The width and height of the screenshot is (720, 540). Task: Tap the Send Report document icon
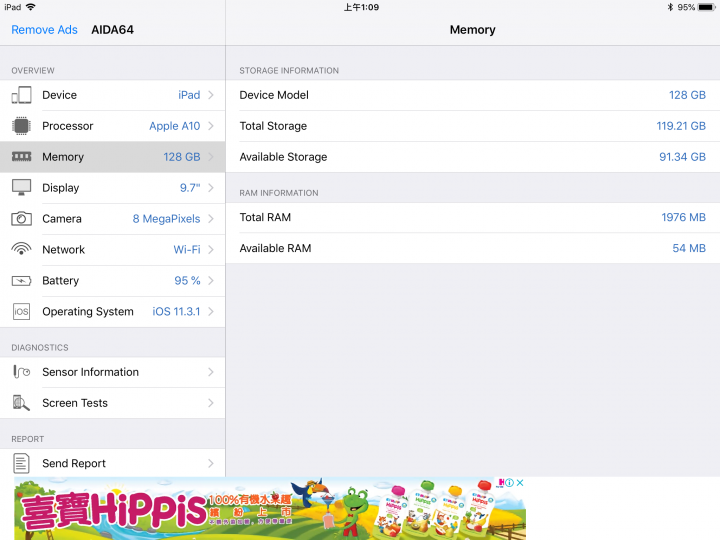tap(21, 463)
